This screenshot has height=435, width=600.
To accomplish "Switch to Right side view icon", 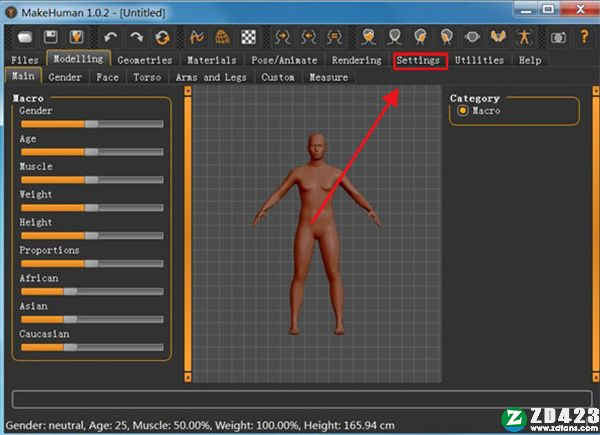I will [x=421, y=37].
